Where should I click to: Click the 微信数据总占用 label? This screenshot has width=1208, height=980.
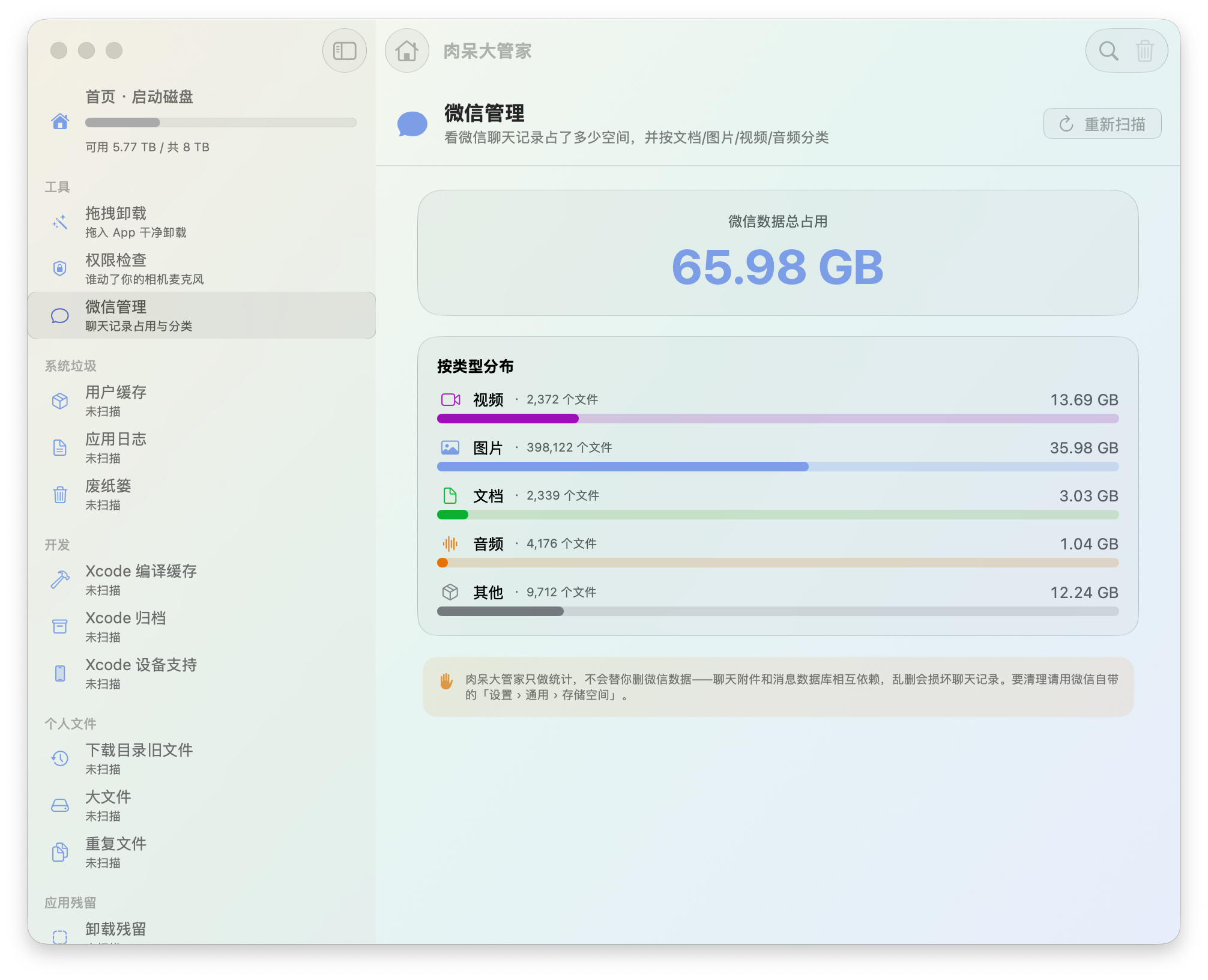click(x=778, y=222)
